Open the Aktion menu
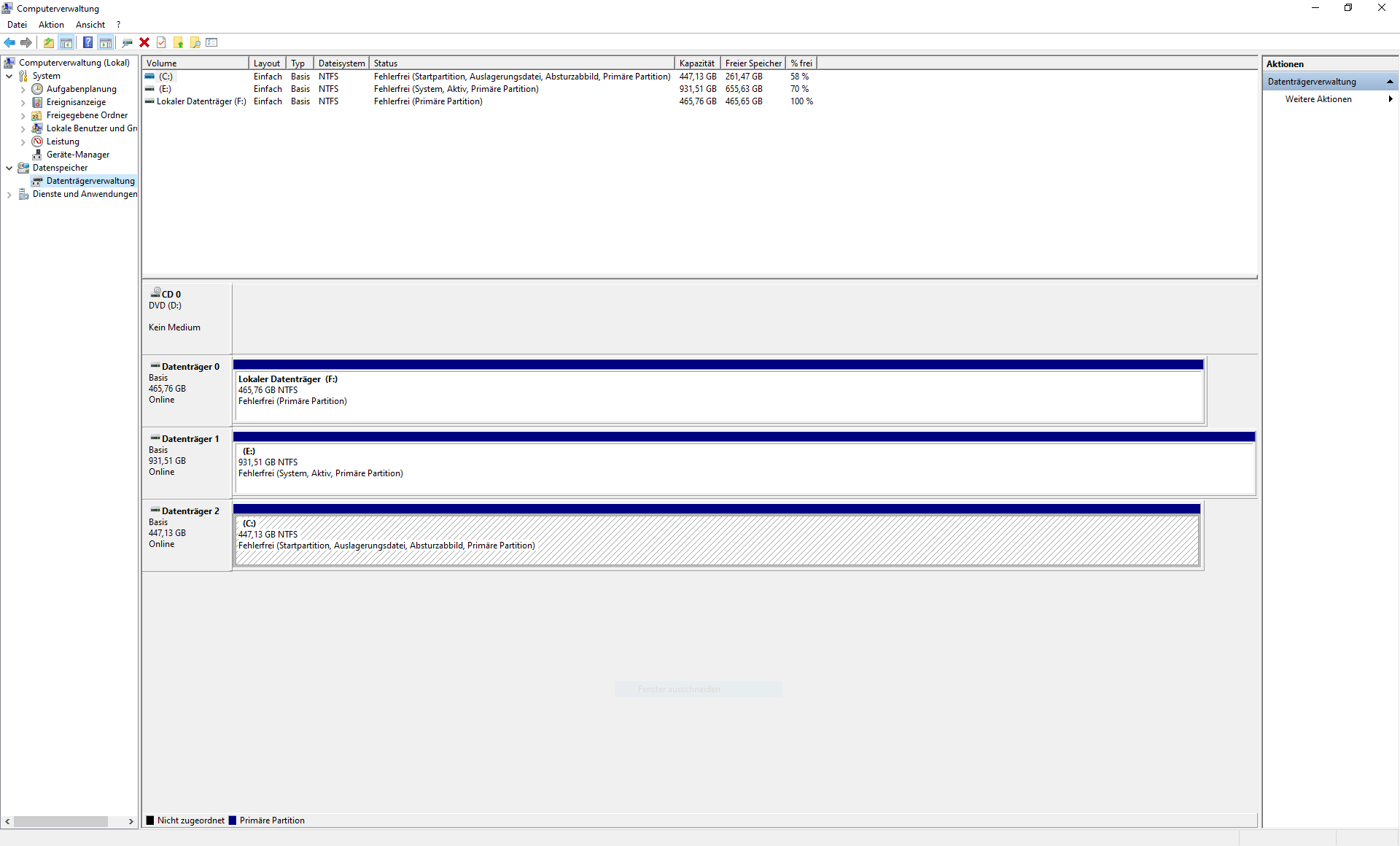Screen dimensions: 1400x846 51,25
